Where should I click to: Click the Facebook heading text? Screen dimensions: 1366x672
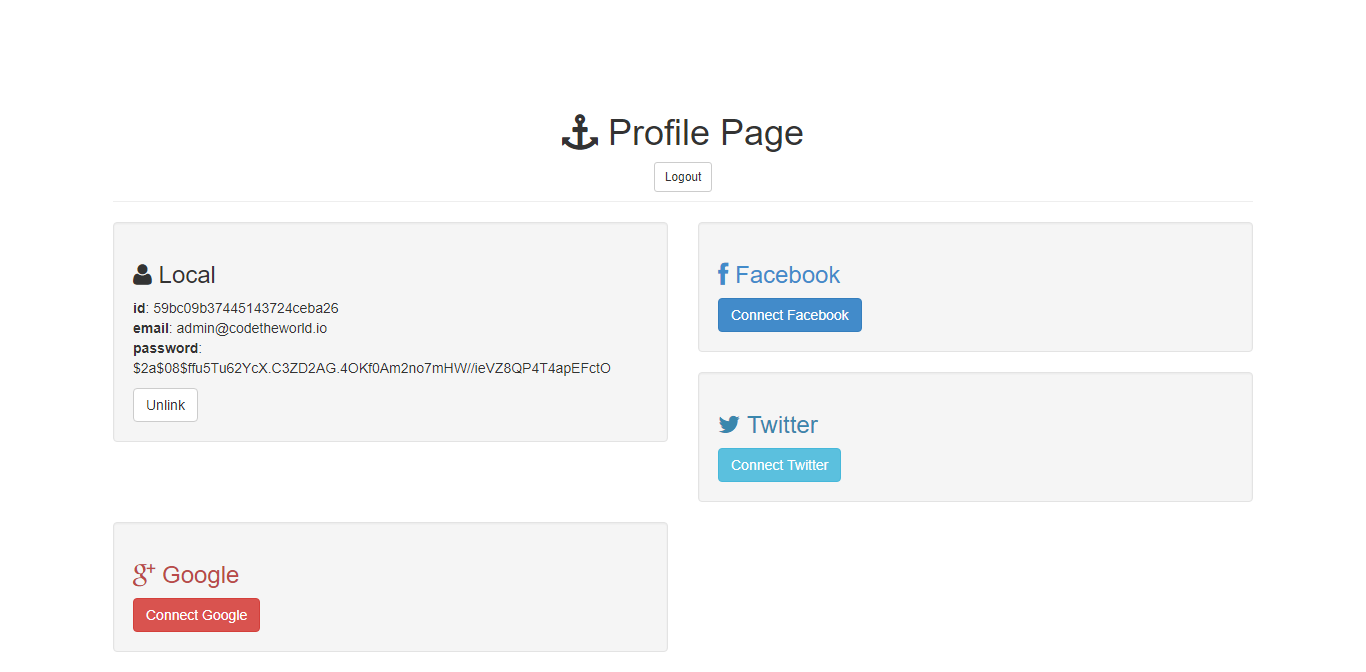click(x=788, y=275)
